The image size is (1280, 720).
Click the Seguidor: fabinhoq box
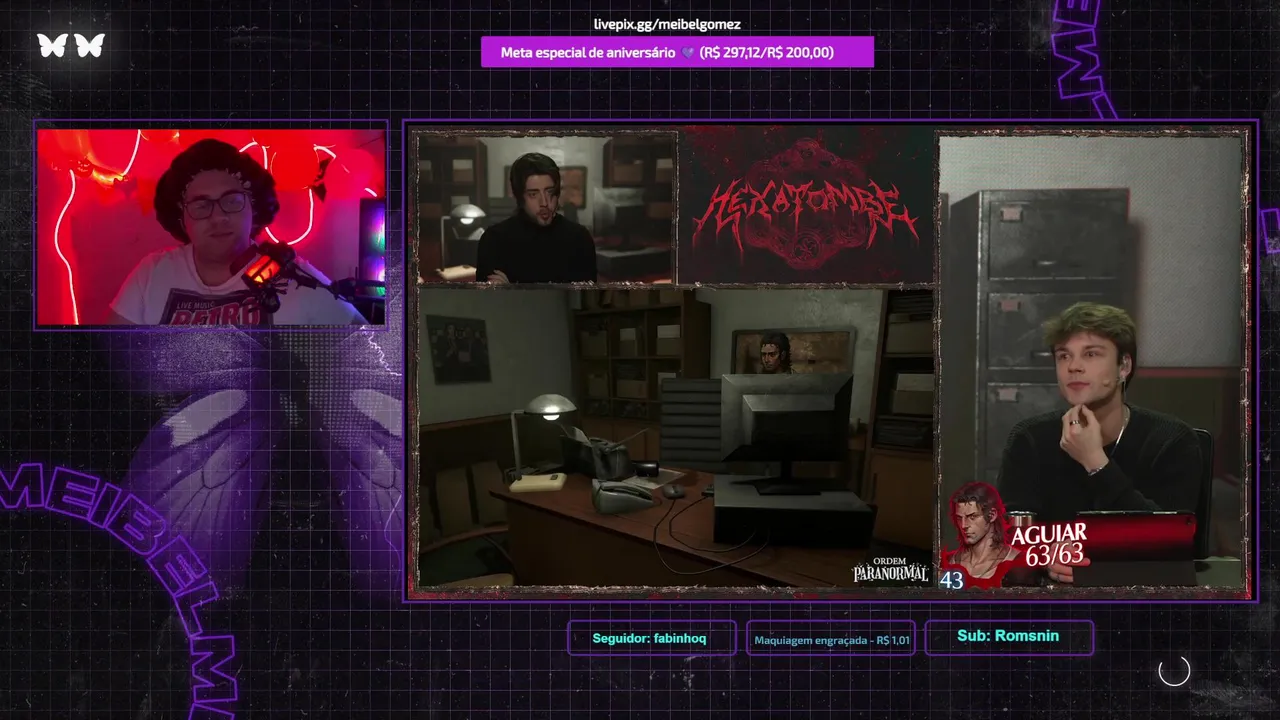(x=650, y=638)
